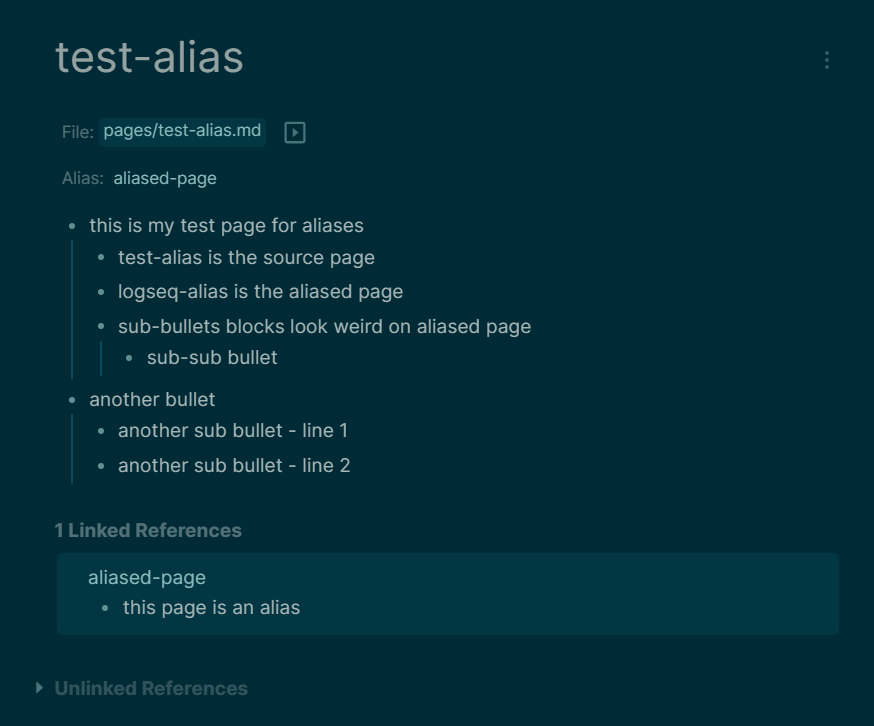Click the page title "test-alias" to rename it
The image size is (874, 726).
pyautogui.click(x=148, y=57)
